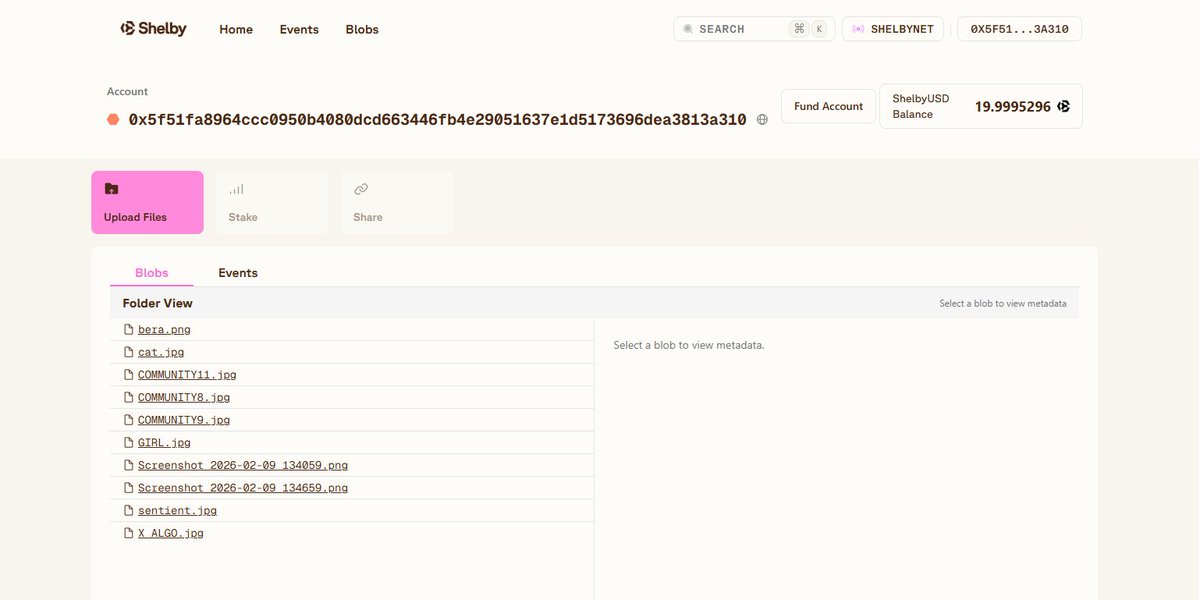Click the file icon beside sentient.jpg

tap(128, 510)
